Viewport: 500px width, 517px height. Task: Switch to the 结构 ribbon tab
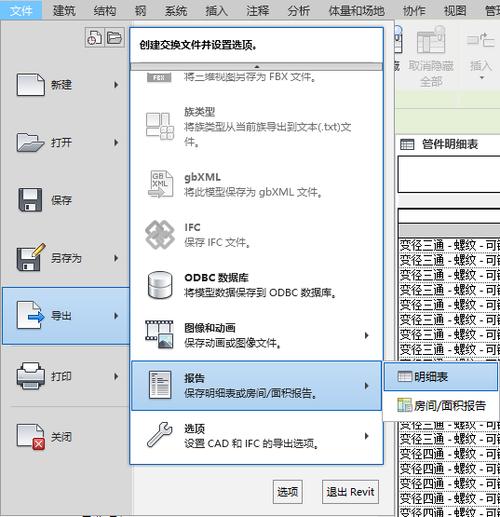coord(105,11)
